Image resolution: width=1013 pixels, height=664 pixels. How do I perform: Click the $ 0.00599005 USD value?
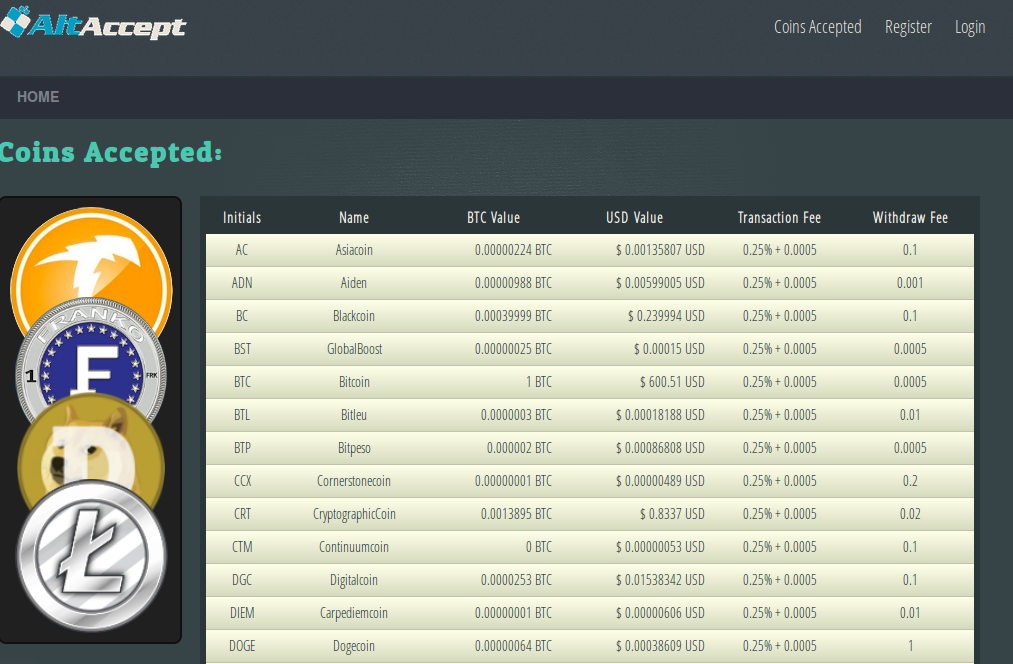pyautogui.click(x=660, y=283)
